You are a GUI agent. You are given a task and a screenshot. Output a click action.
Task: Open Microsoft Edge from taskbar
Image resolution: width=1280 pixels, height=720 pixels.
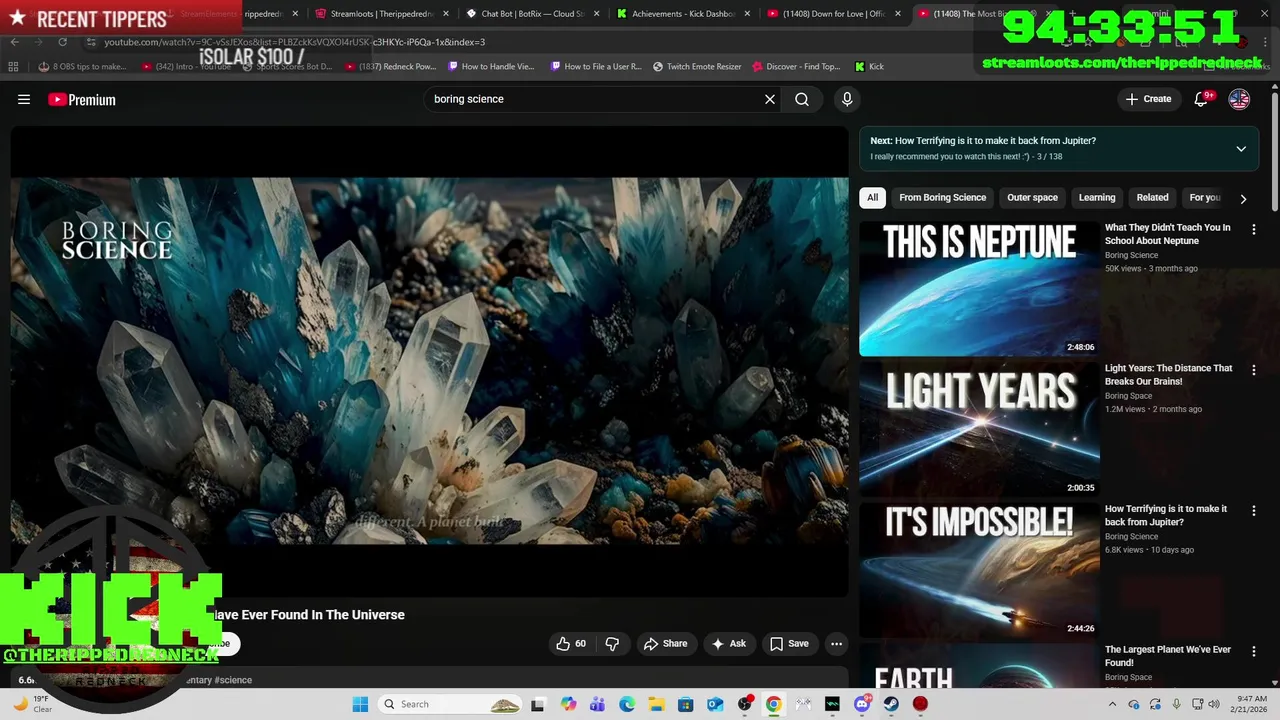627,704
